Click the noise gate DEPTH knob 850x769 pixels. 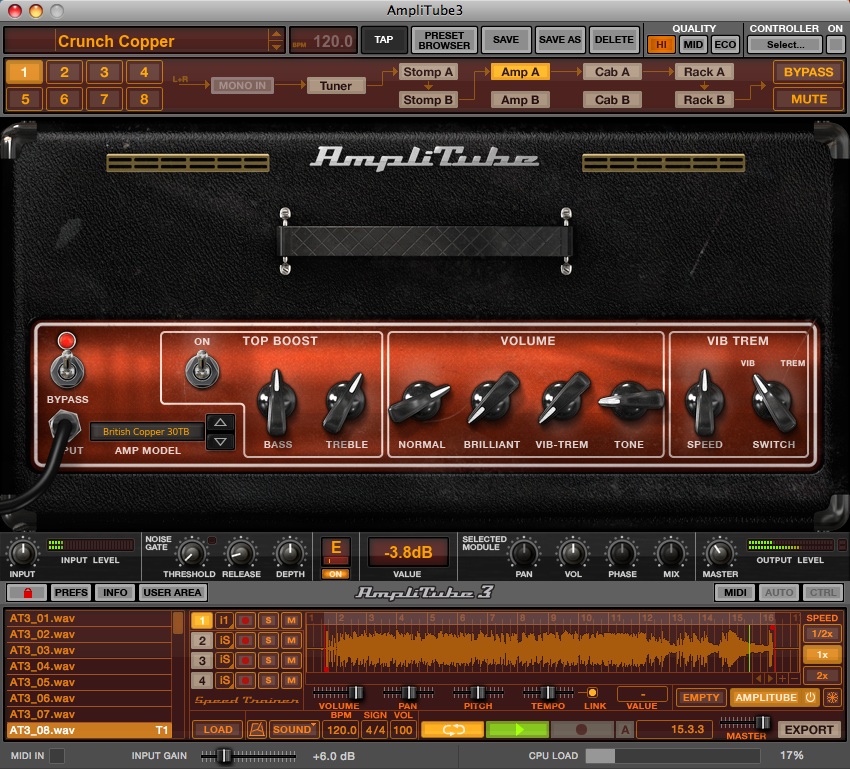290,553
